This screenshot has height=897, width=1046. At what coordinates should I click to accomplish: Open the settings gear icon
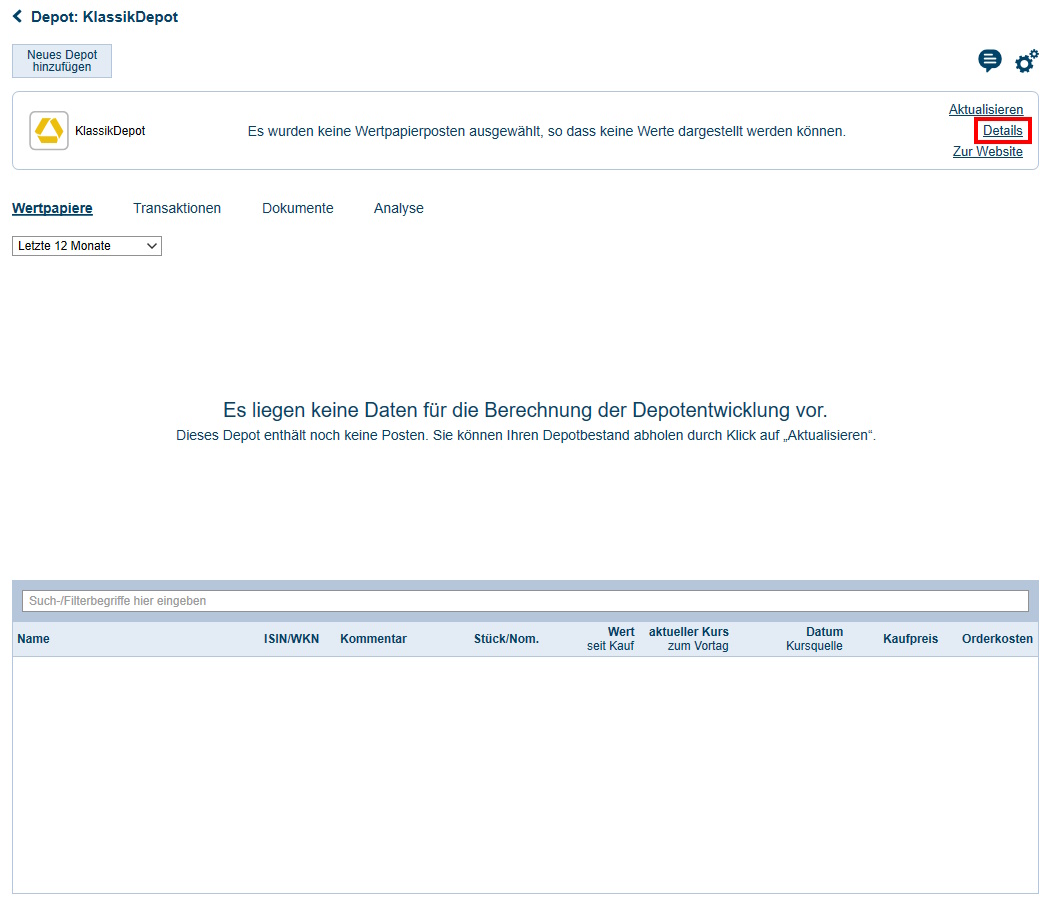click(1025, 60)
